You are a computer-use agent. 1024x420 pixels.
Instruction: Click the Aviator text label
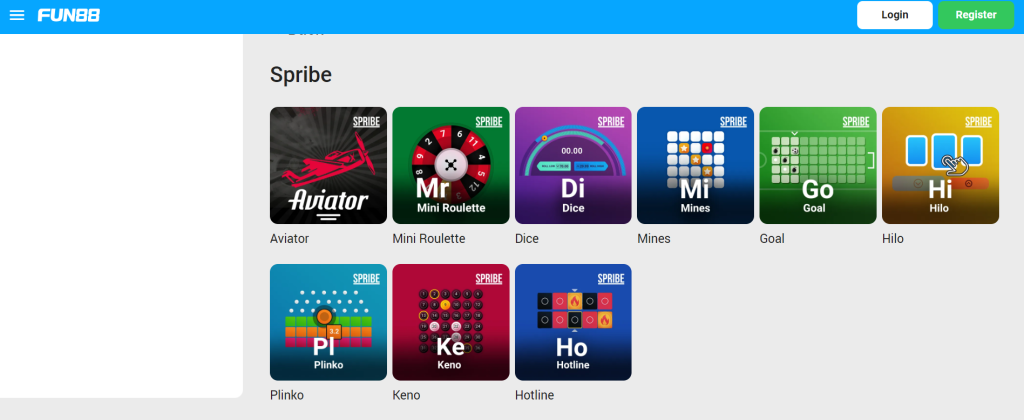[x=290, y=239]
